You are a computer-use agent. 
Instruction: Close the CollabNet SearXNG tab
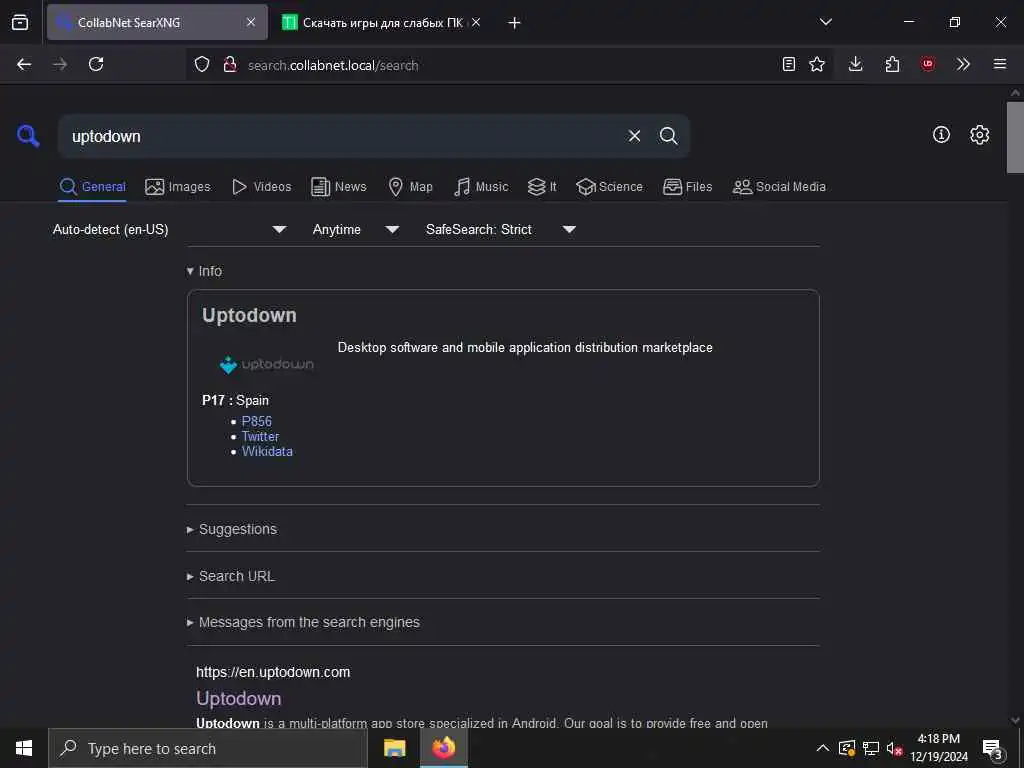(x=251, y=22)
